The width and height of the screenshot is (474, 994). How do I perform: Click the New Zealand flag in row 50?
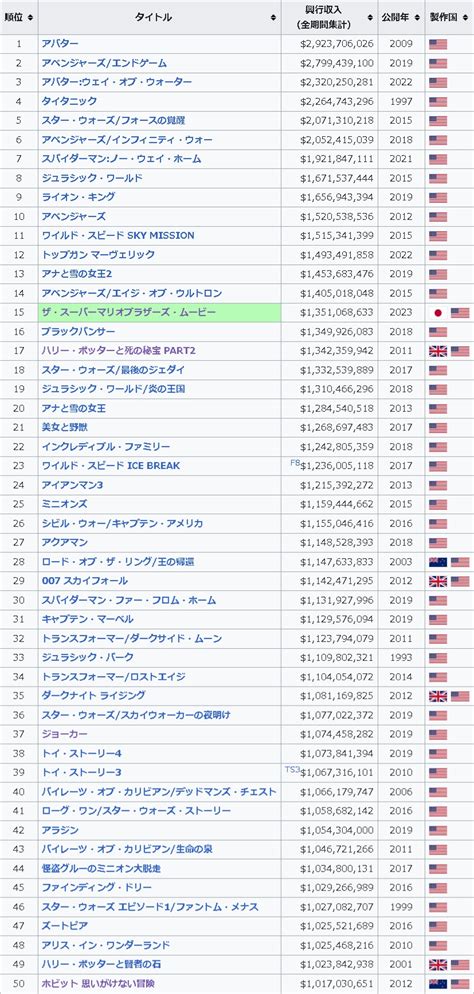[x=438, y=984]
